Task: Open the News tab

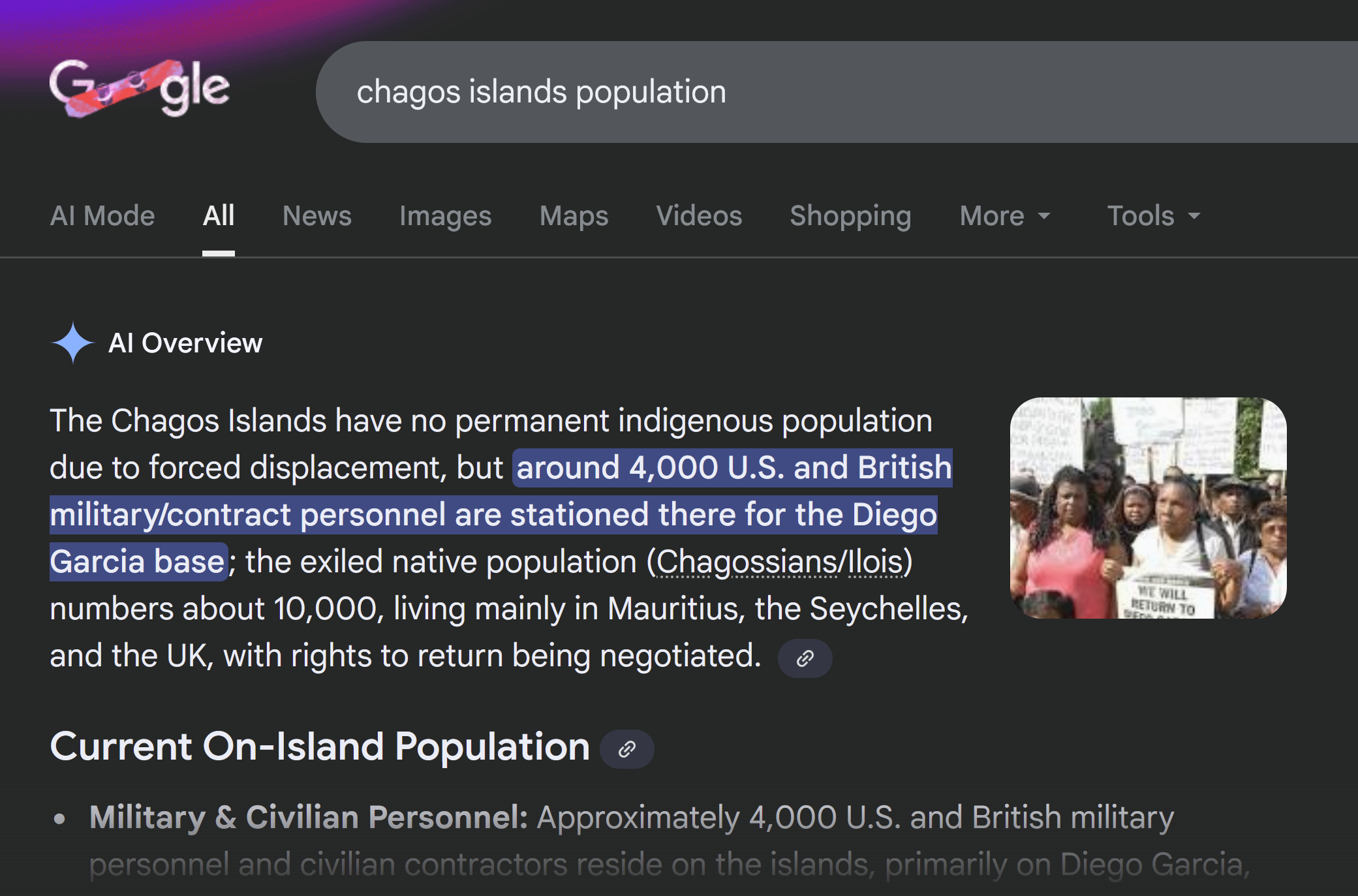Action: point(317,216)
